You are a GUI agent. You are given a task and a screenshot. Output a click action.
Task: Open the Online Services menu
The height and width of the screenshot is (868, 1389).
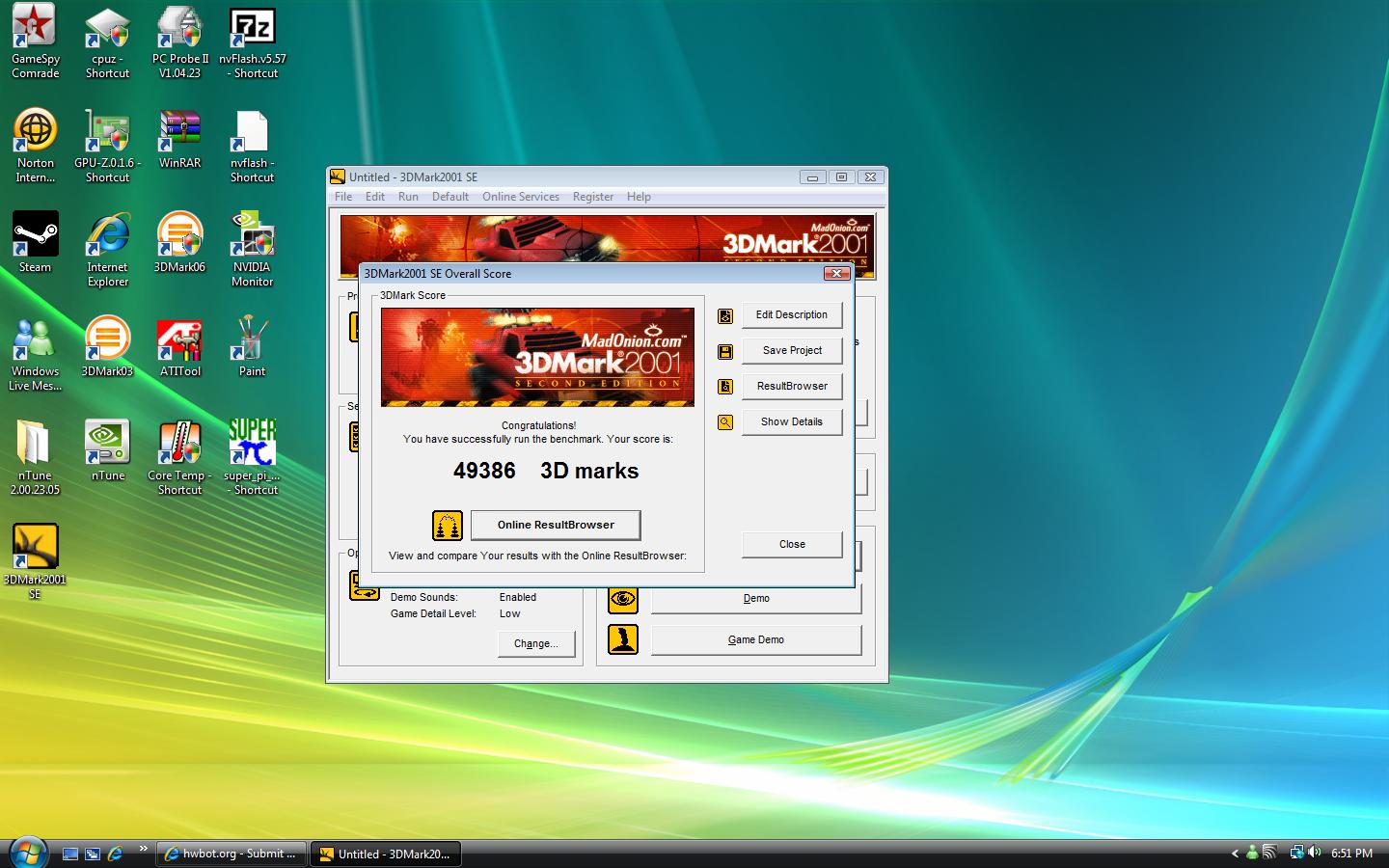pyautogui.click(x=521, y=197)
